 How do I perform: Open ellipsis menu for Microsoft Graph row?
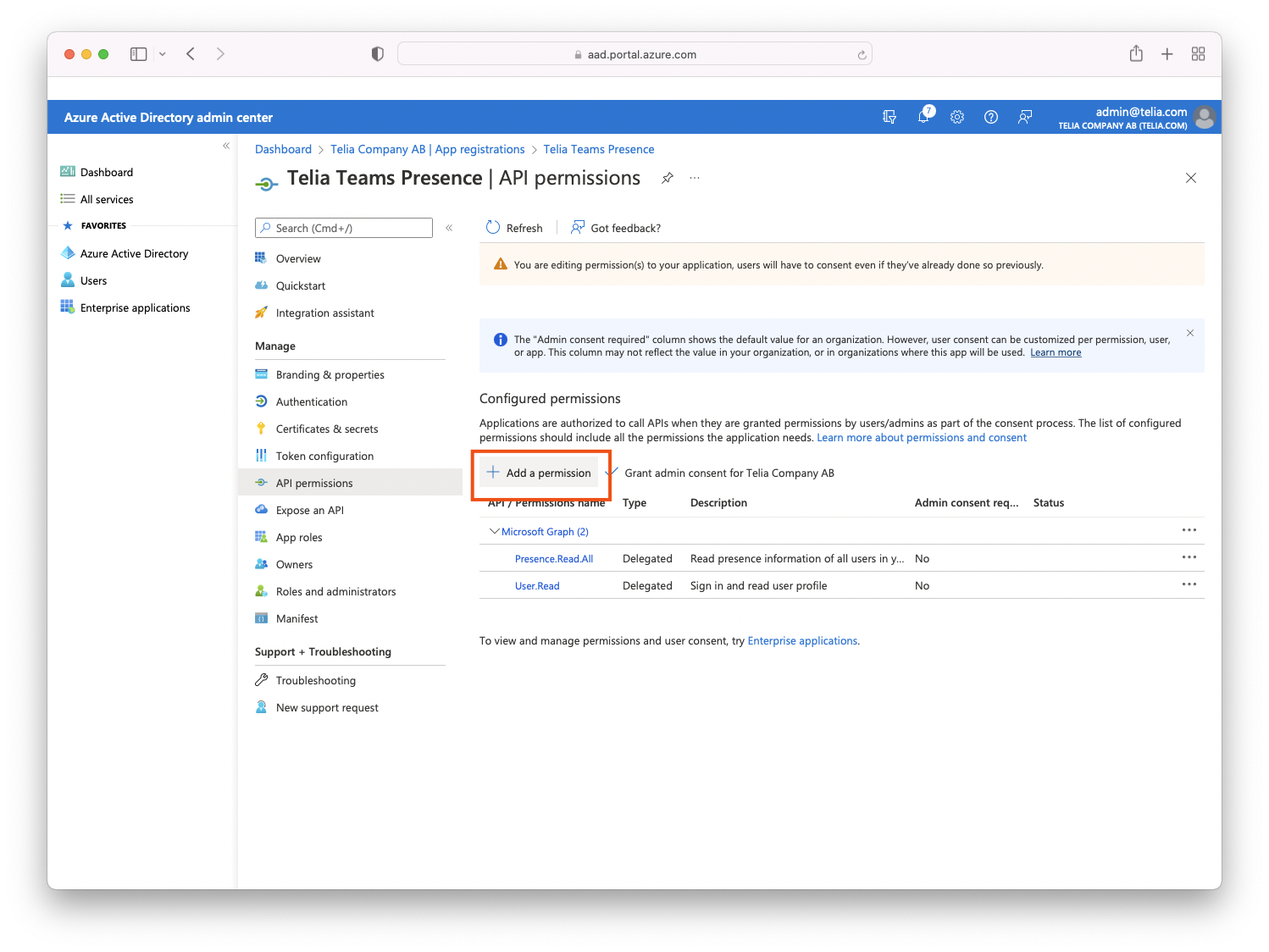coord(1189,530)
